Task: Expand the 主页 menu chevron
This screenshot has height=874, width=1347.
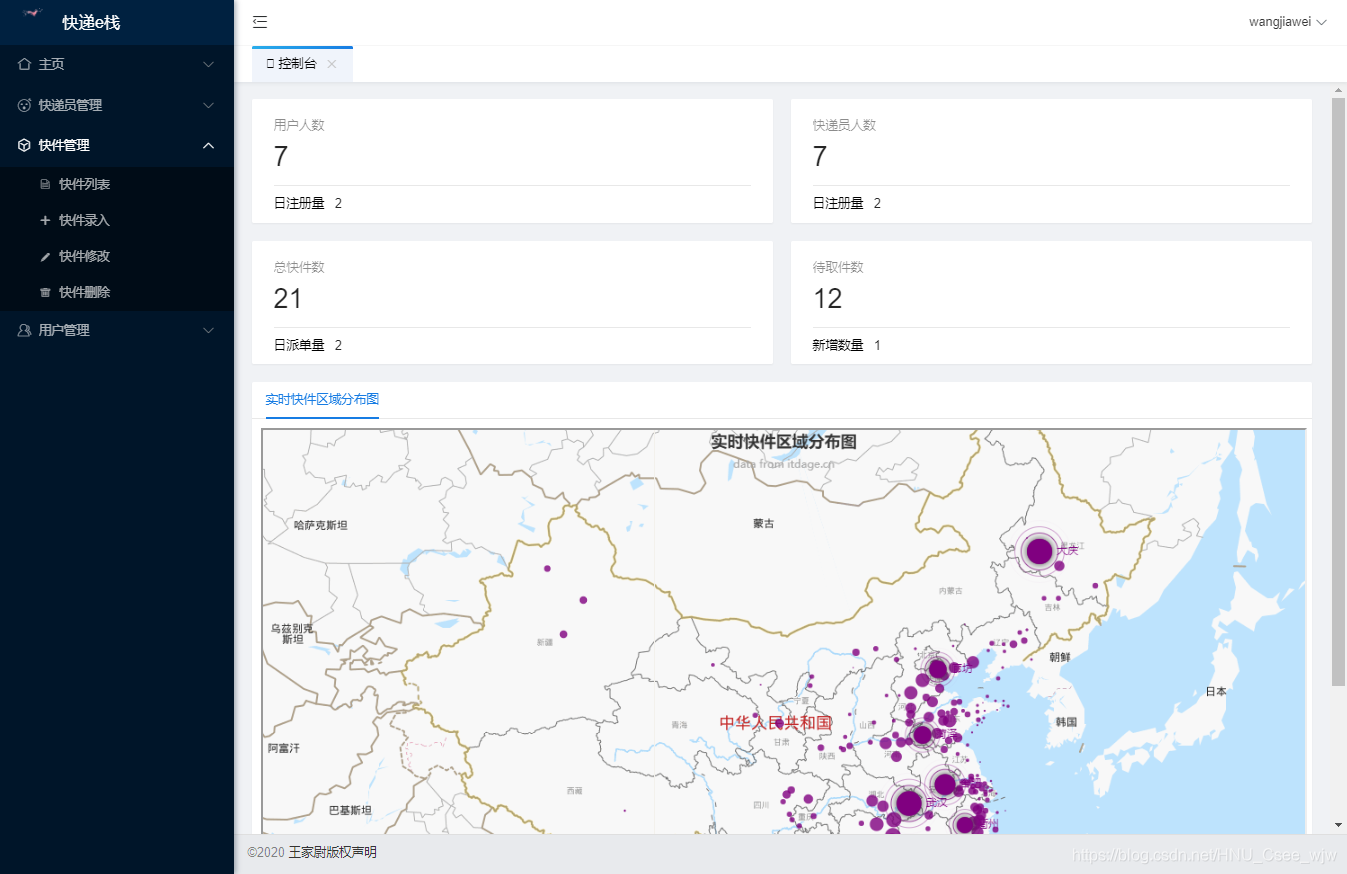Action: click(x=208, y=64)
